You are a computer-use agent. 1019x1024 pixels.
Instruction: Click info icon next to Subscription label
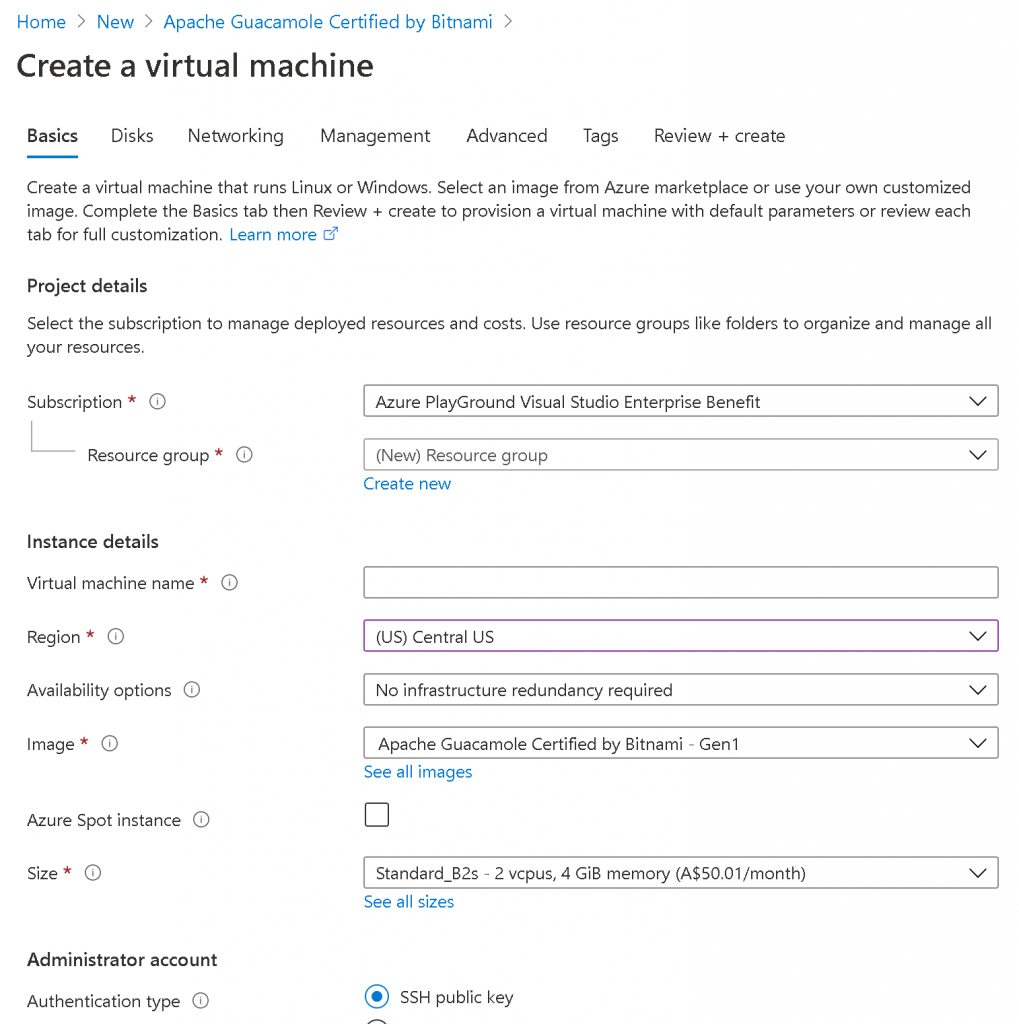click(x=157, y=402)
